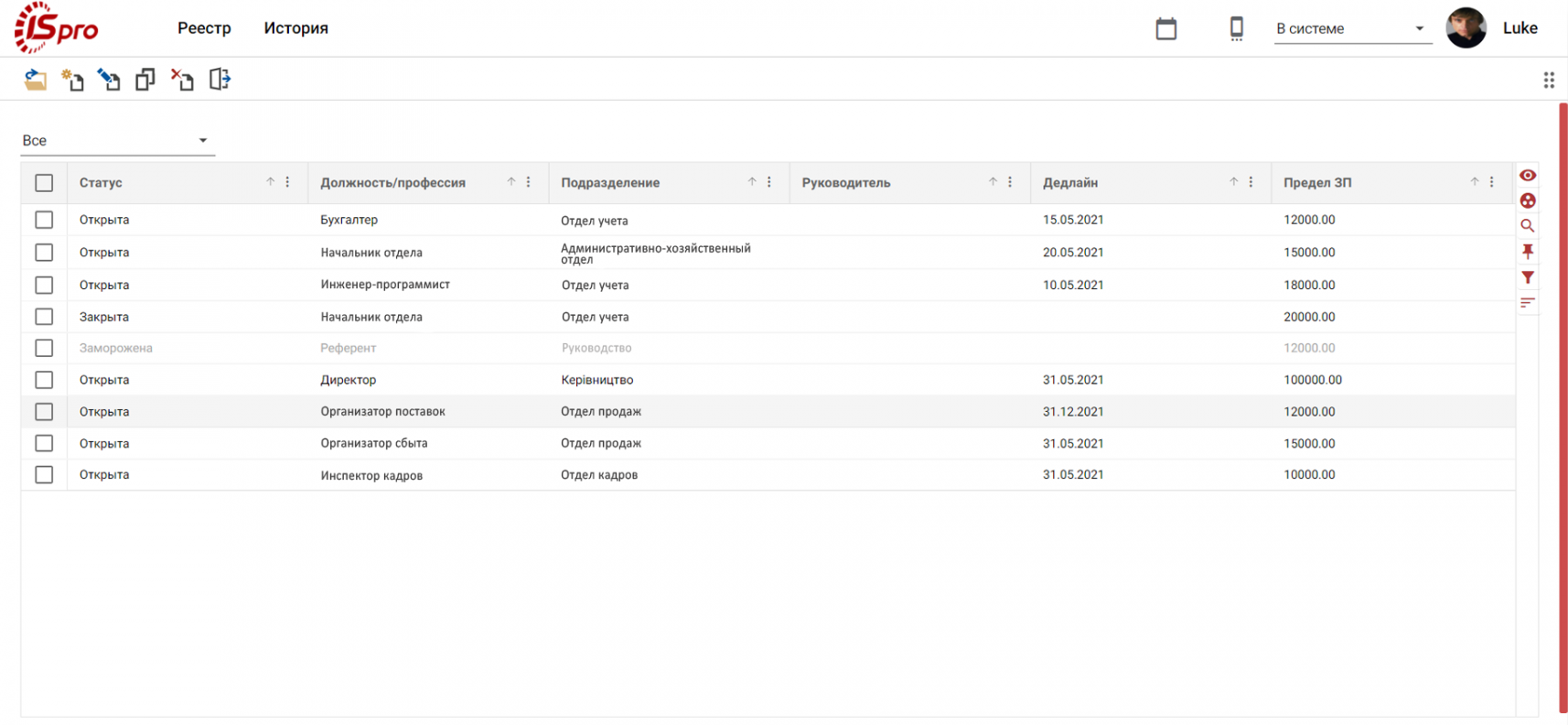
Task: Copy the record with the duplicate icon
Action: coord(145,80)
